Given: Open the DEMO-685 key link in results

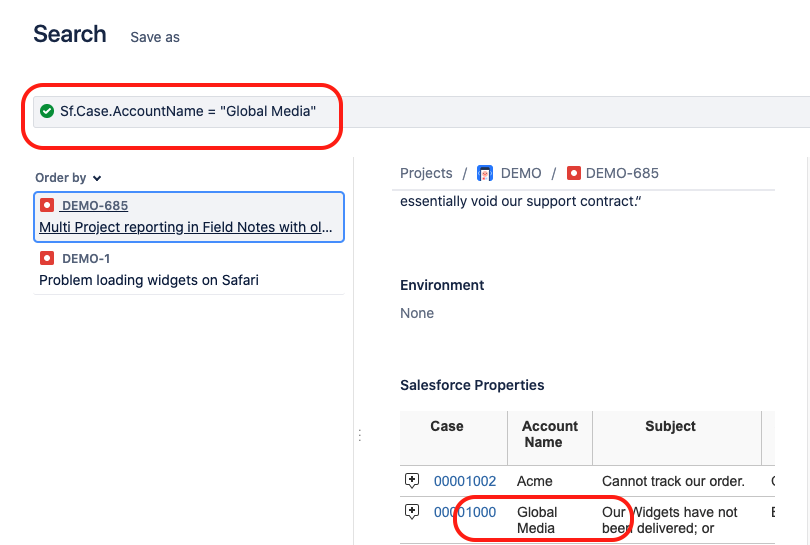Looking at the screenshot, I should pos(95,206).
